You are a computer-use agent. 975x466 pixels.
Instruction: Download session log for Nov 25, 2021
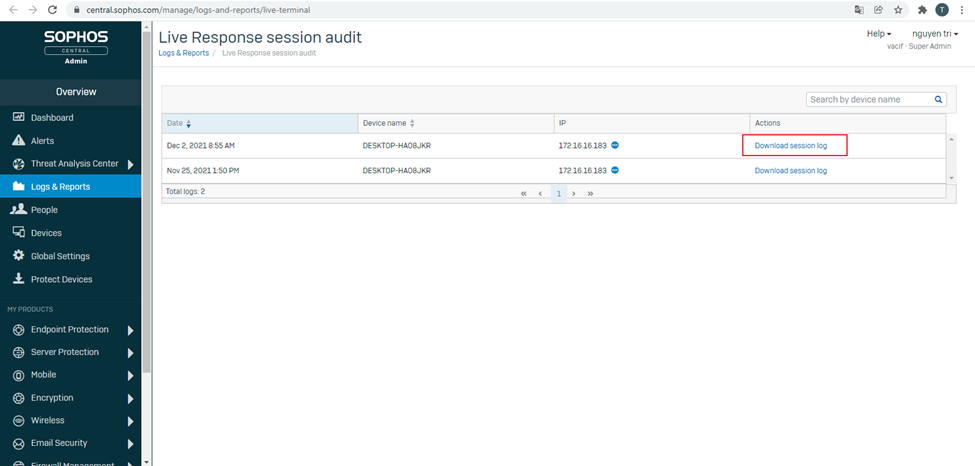(790, 170)
